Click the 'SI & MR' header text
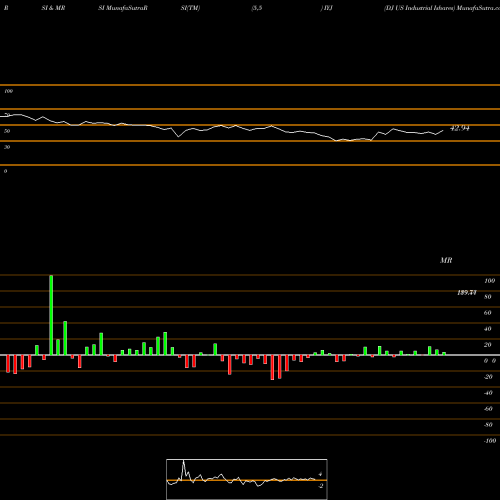Viewport: 500px width, 500px height. [53, 8]
